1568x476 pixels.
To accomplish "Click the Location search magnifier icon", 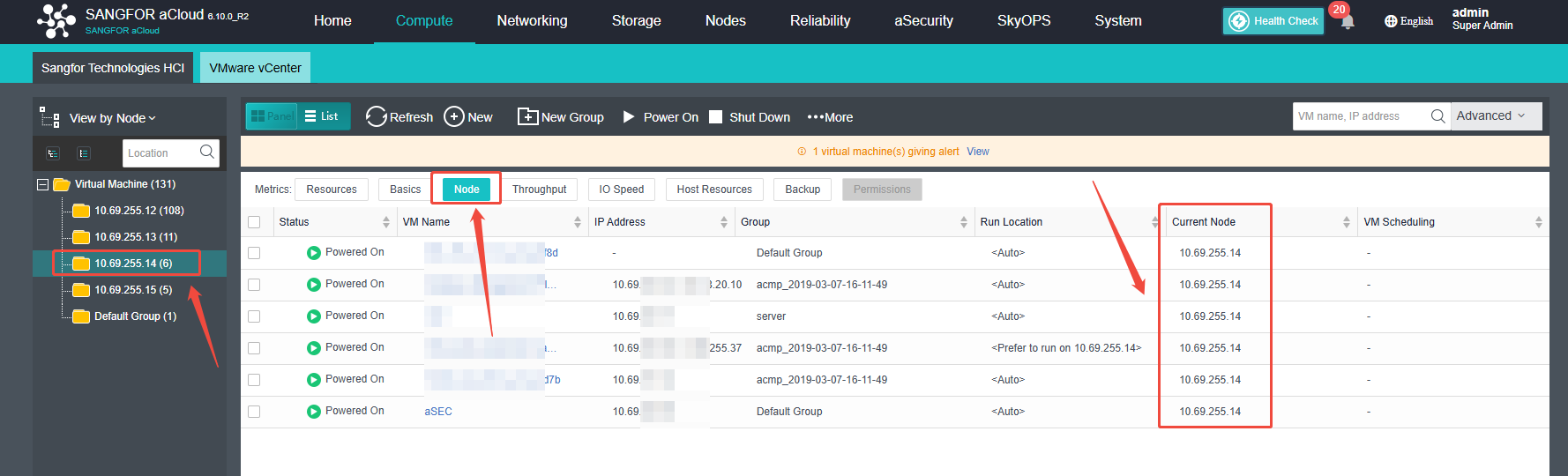I will [x=207, y=152].
